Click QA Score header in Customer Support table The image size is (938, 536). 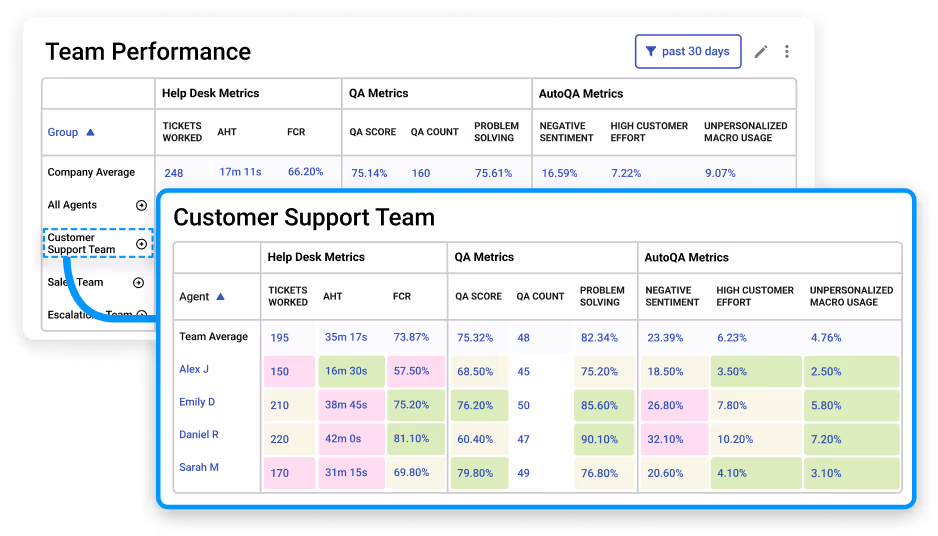pos(479,296)
